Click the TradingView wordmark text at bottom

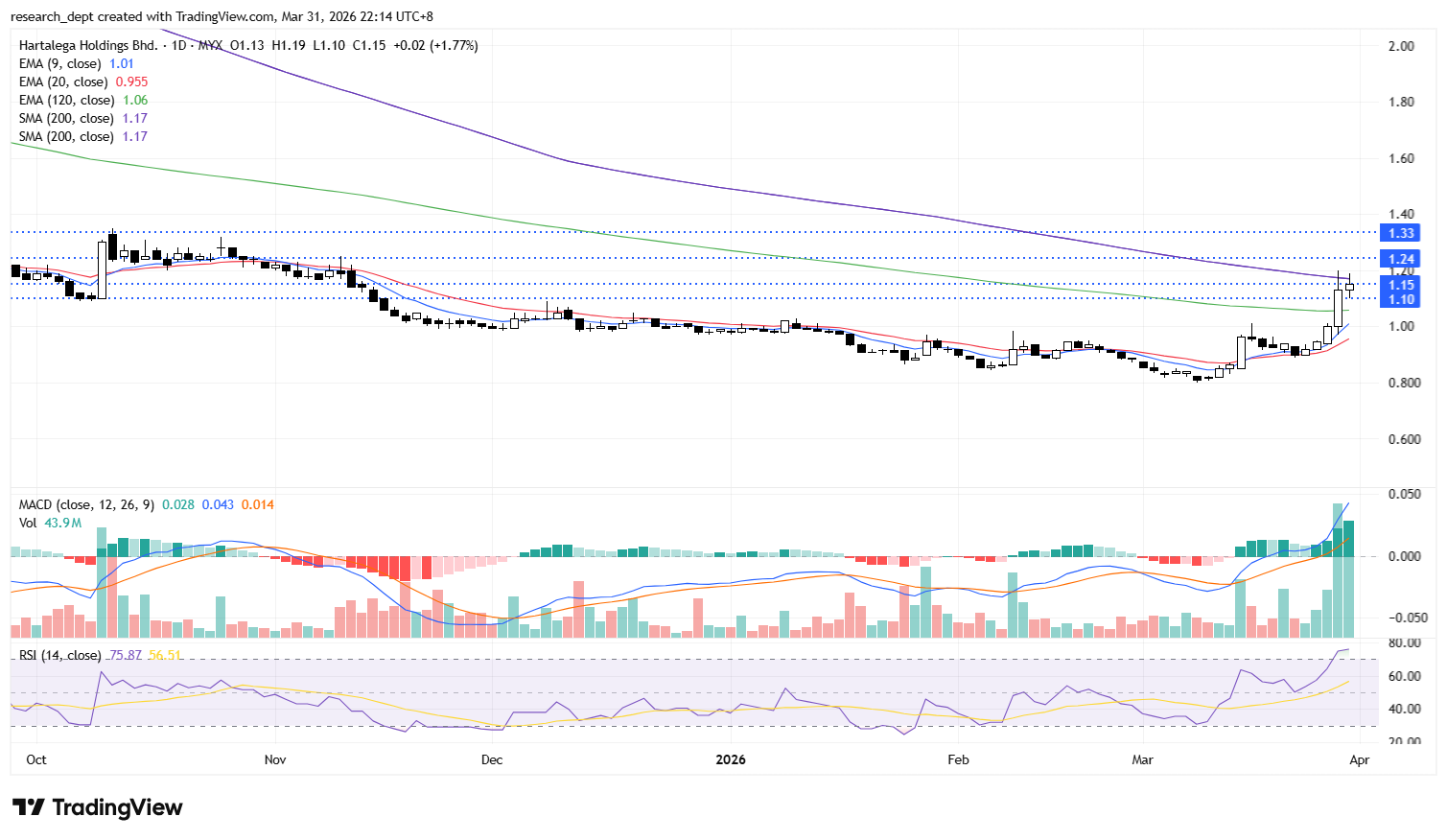click(x=117, y=807)
